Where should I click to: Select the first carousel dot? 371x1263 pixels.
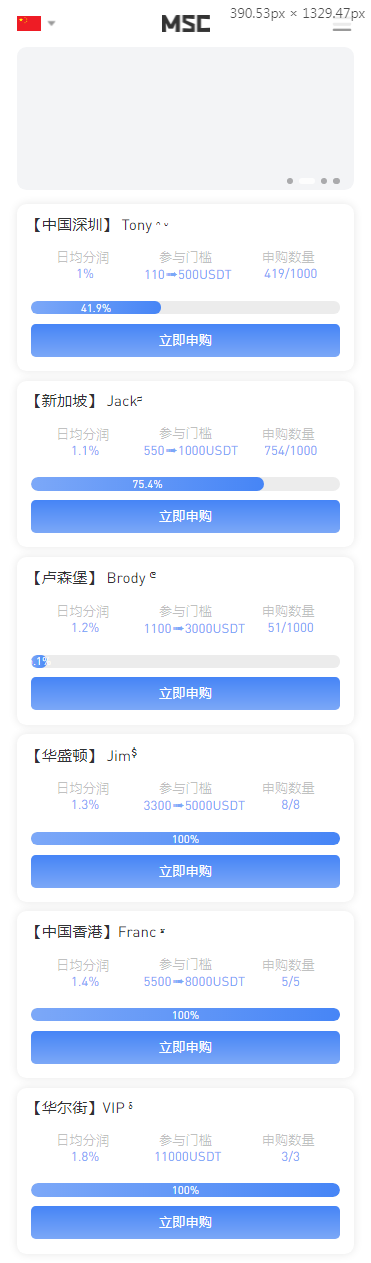(290, 181)
